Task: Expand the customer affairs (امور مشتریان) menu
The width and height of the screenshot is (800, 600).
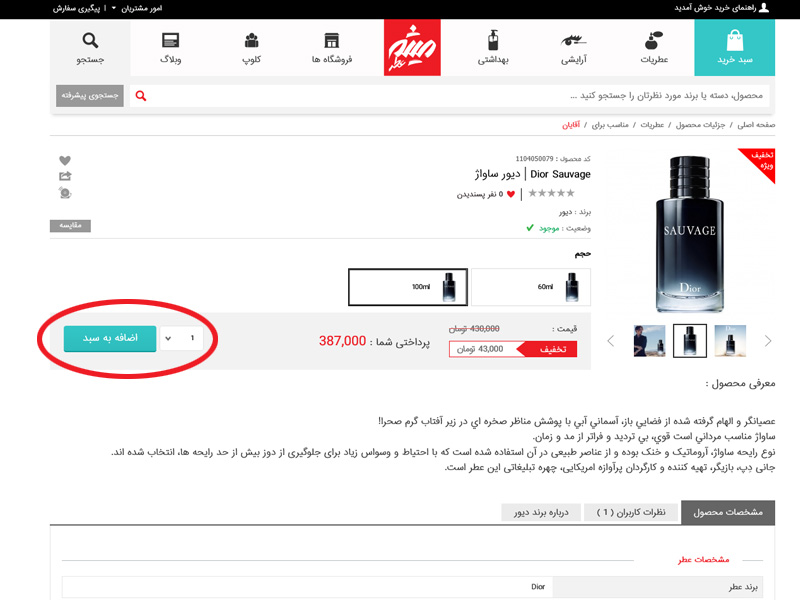Action: [137, 8]
